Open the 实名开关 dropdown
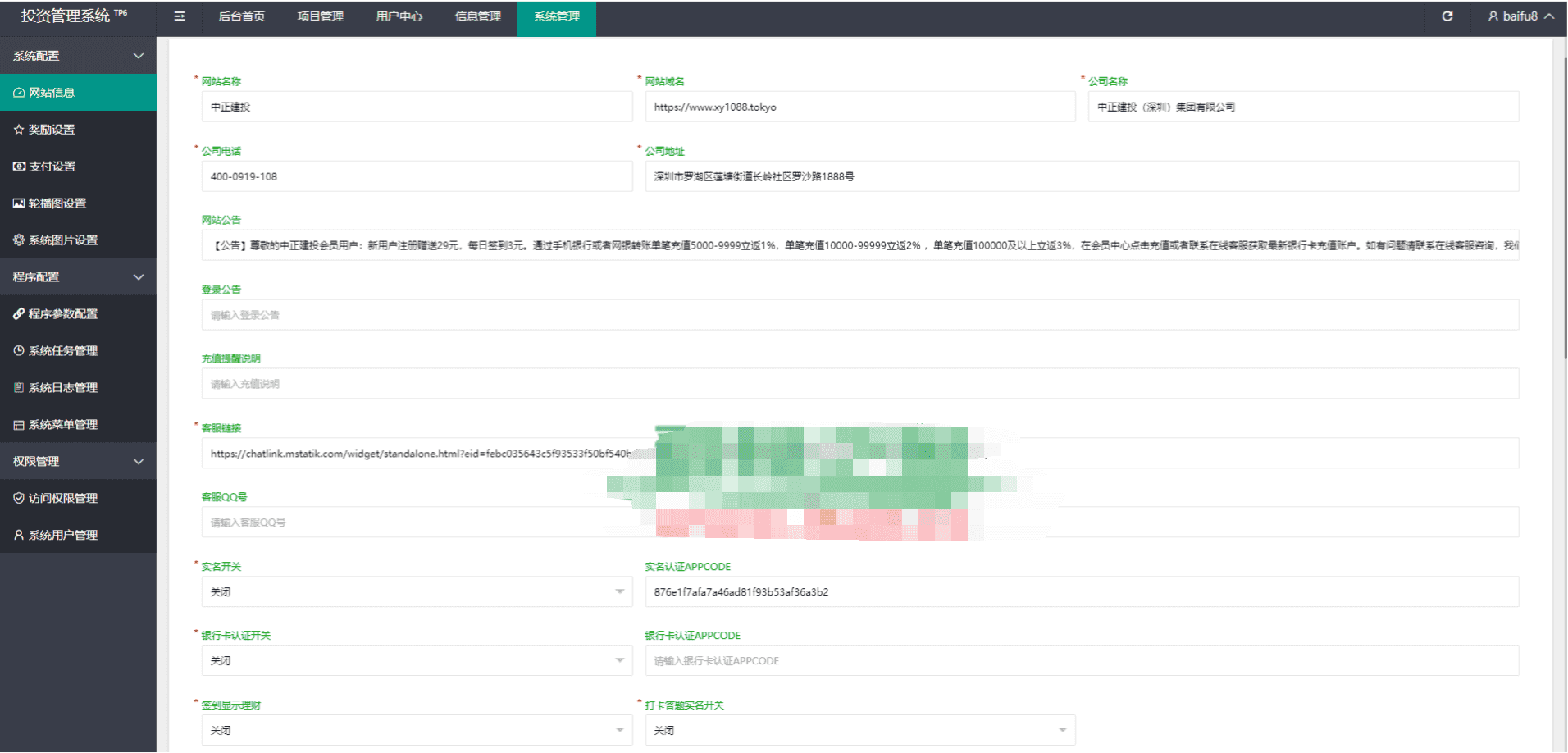Screen dimensions: 1568x753 [x=417, y=592]
